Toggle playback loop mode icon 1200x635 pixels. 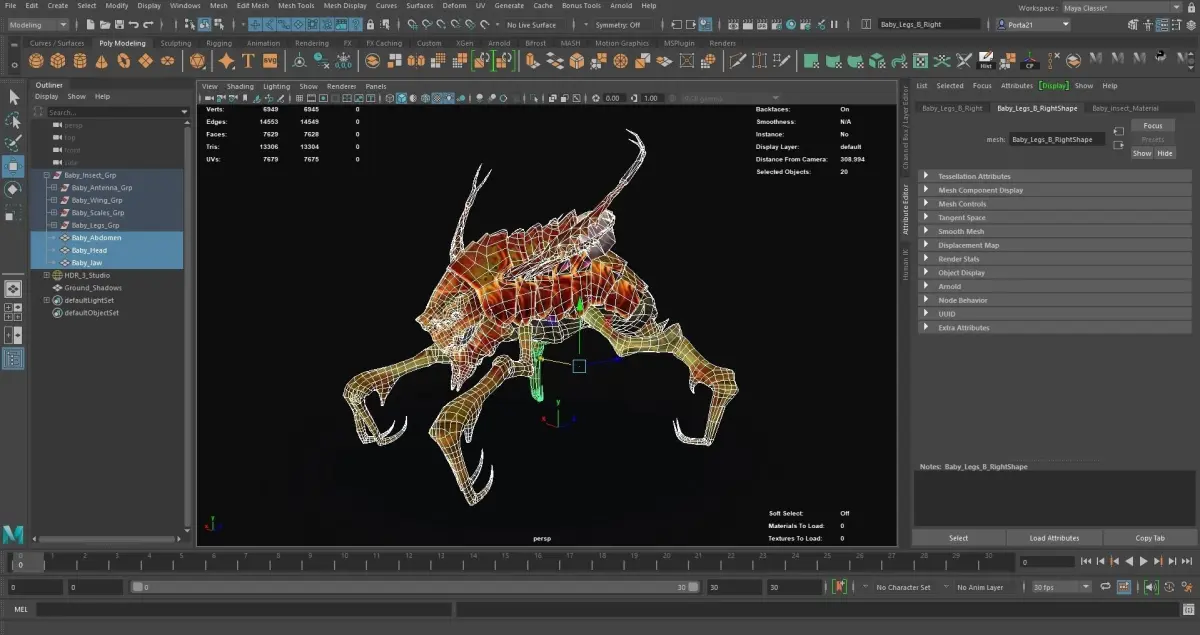[x=1107, y=587]
